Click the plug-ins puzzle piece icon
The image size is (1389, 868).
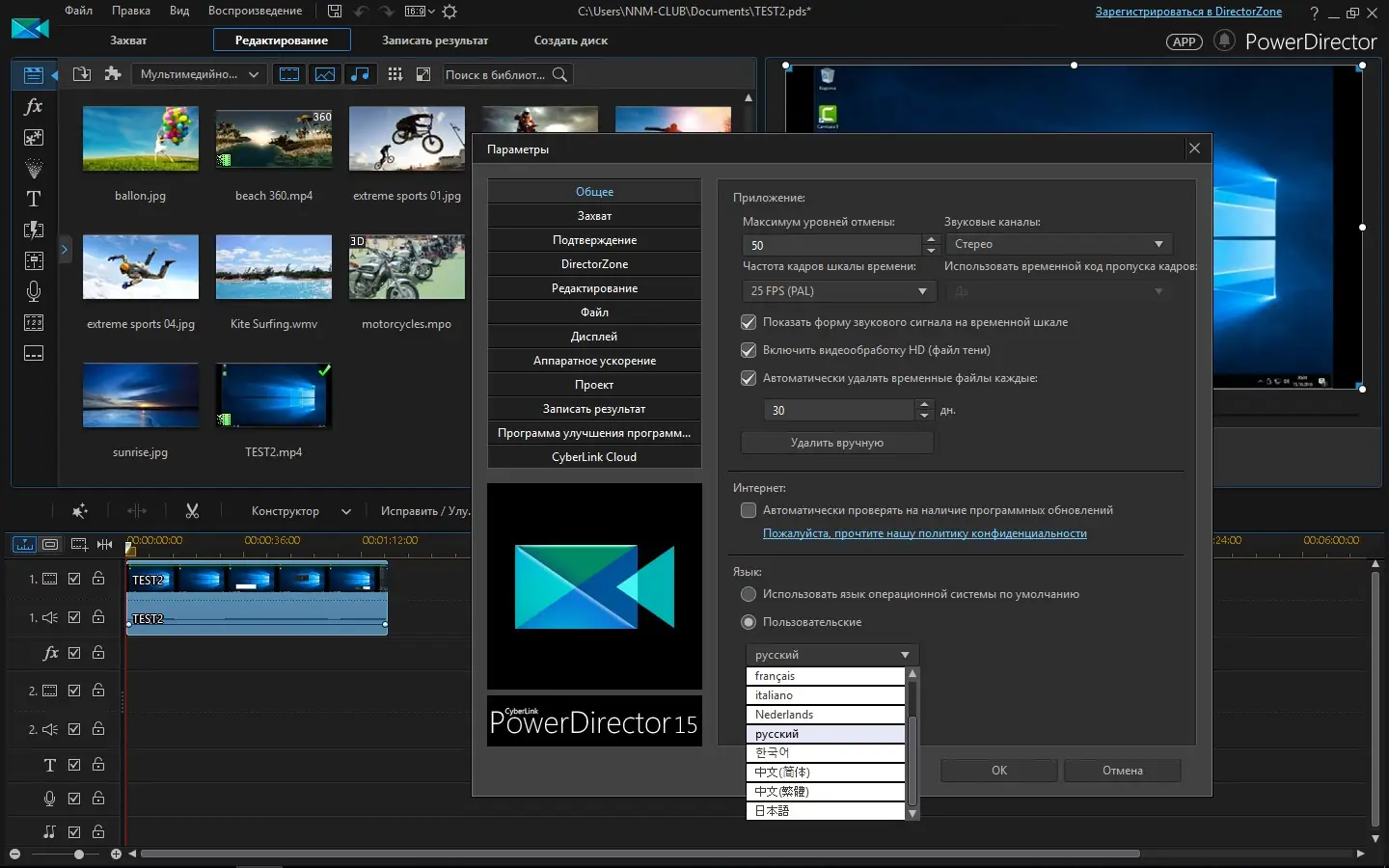click(x=113, y=74)
